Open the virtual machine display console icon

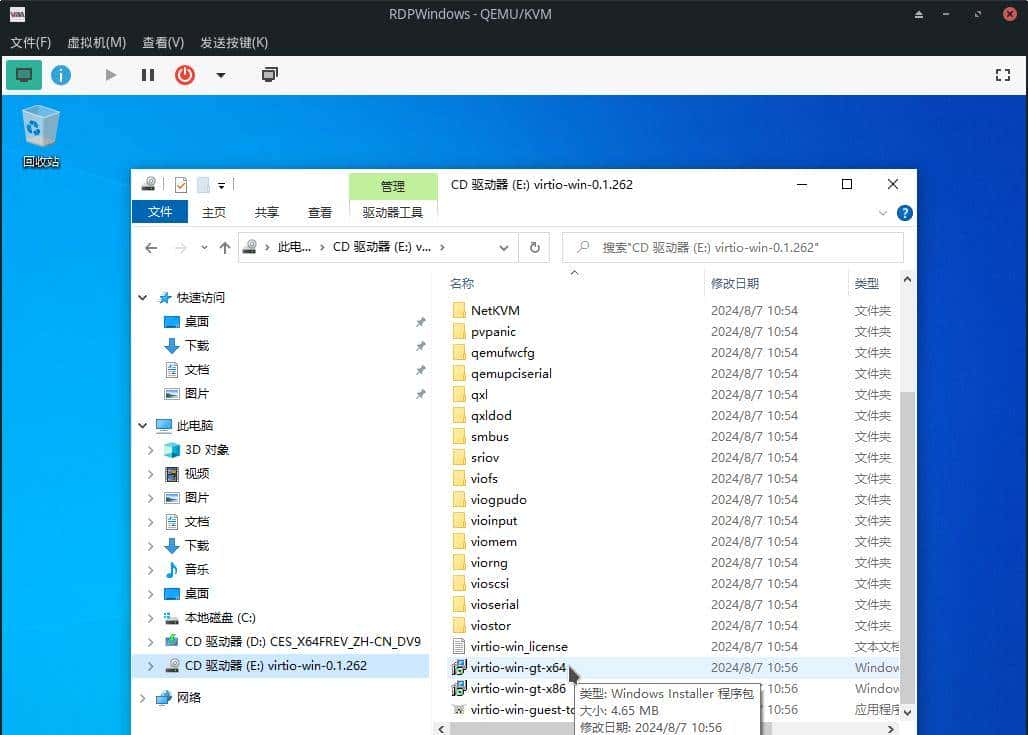point(23,74)
